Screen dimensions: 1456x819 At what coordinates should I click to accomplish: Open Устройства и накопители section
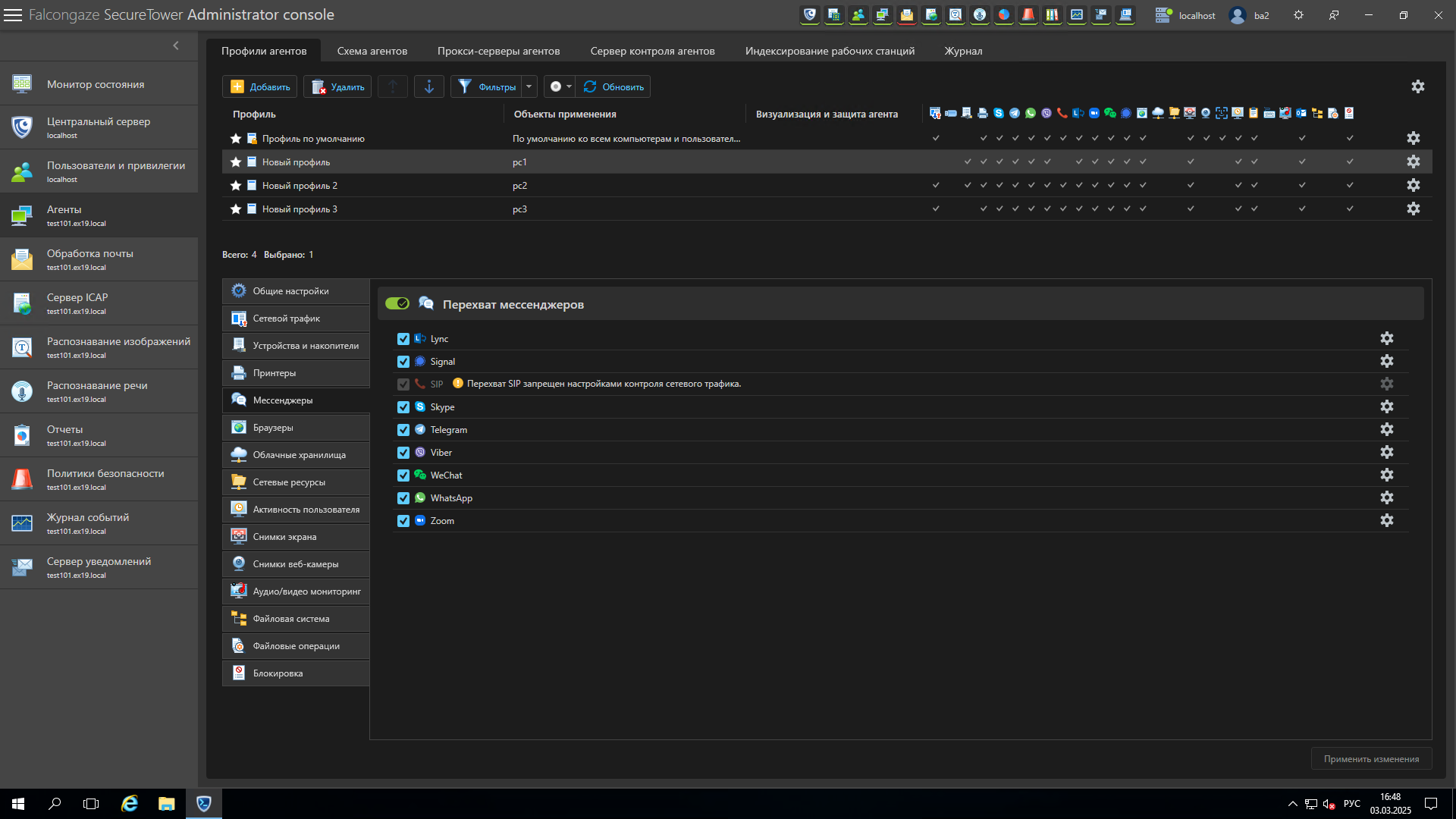(296, 346)
